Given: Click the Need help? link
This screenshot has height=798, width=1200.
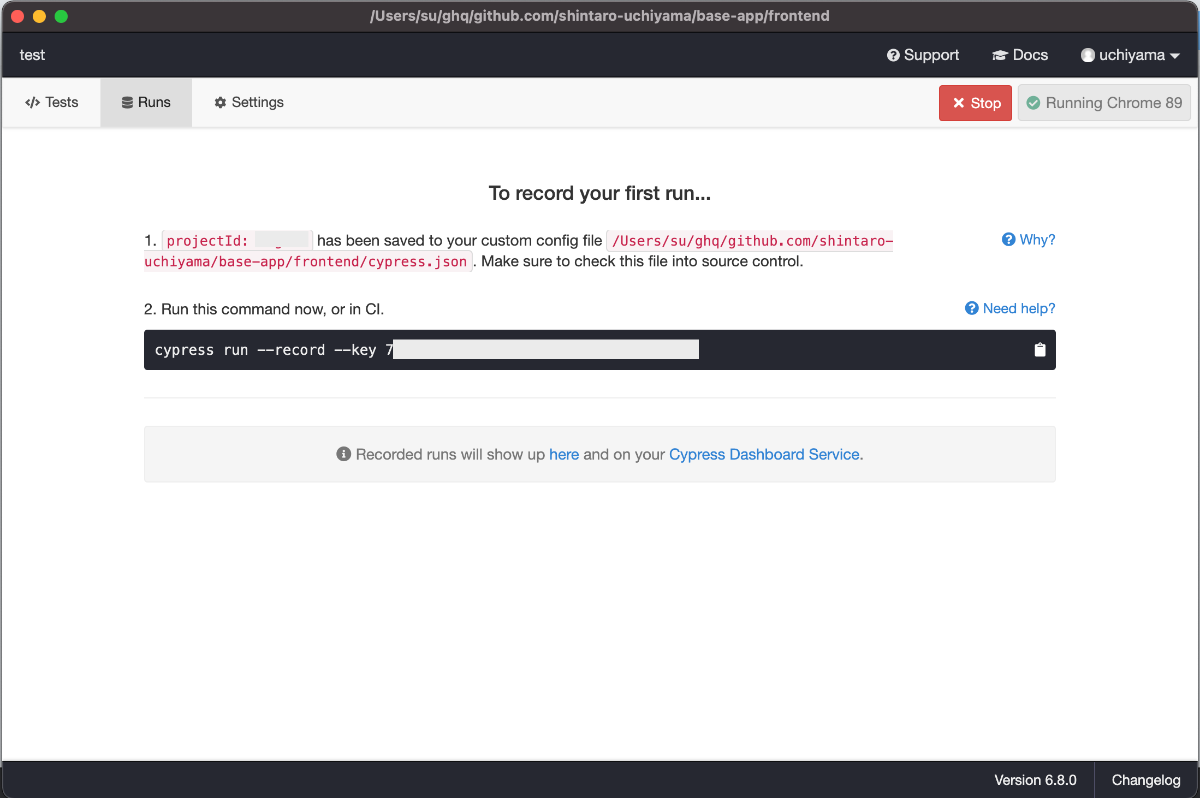Looking at the screenshot, I should tap(1010, 308).
